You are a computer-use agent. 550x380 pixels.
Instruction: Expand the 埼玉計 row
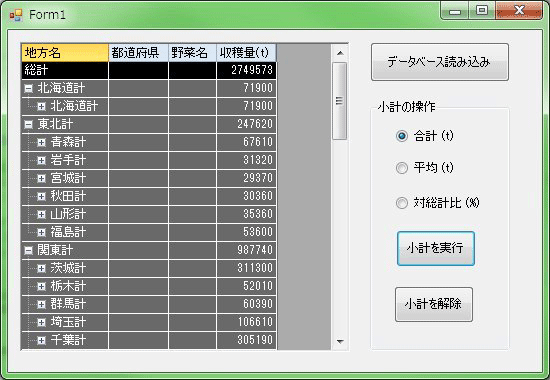41,322
